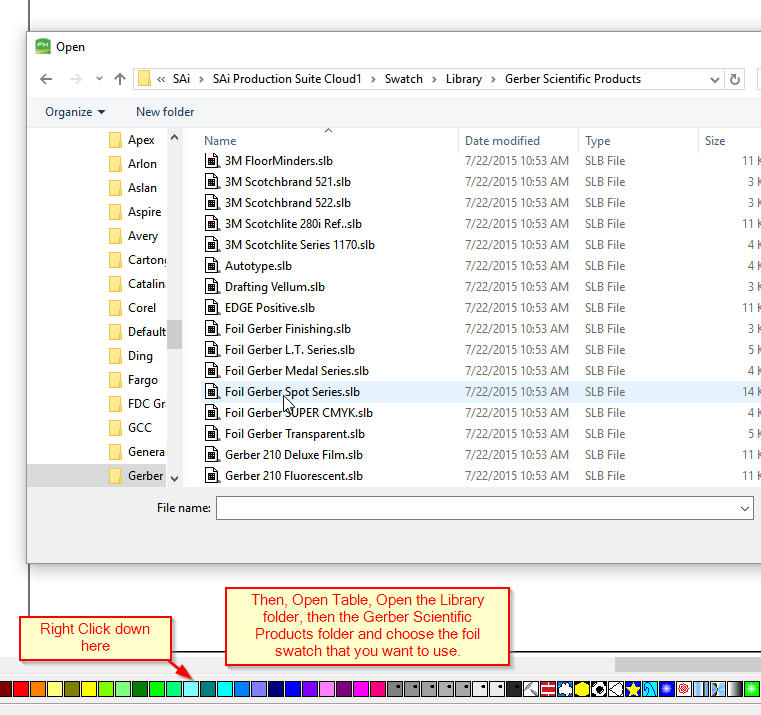761x715 pixels.
Task: Pick the blue vertical bars gradient swatch
Action: pyautogui.click(x=701, y=689)
